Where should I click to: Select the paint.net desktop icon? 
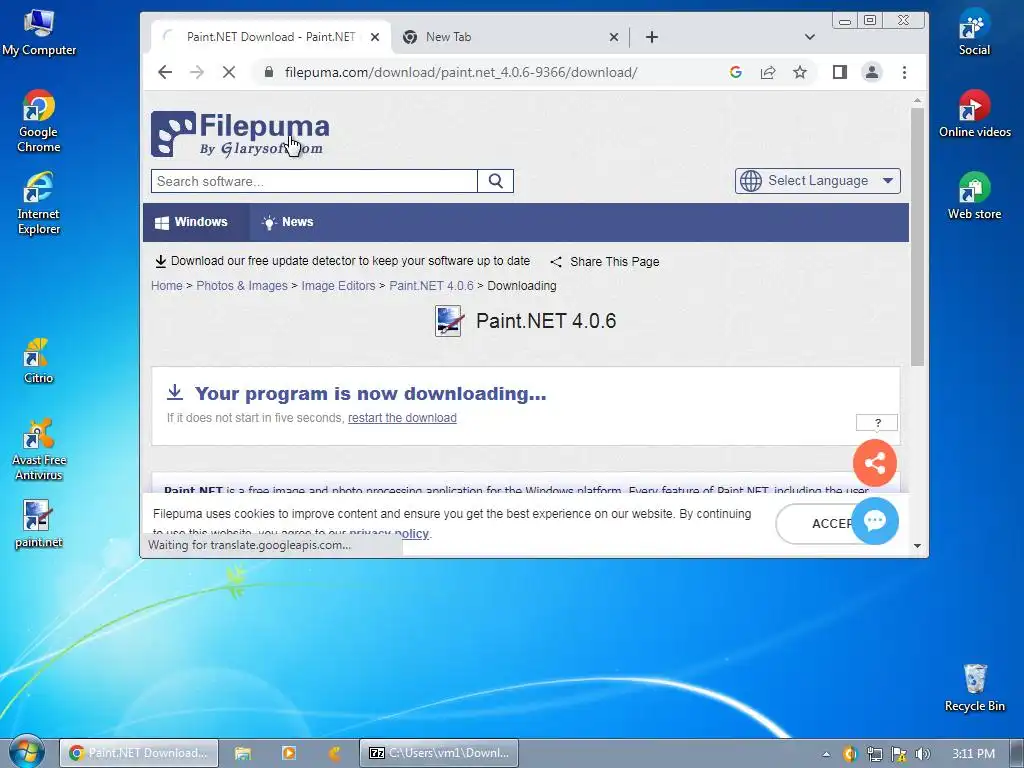tap(39, 524)
